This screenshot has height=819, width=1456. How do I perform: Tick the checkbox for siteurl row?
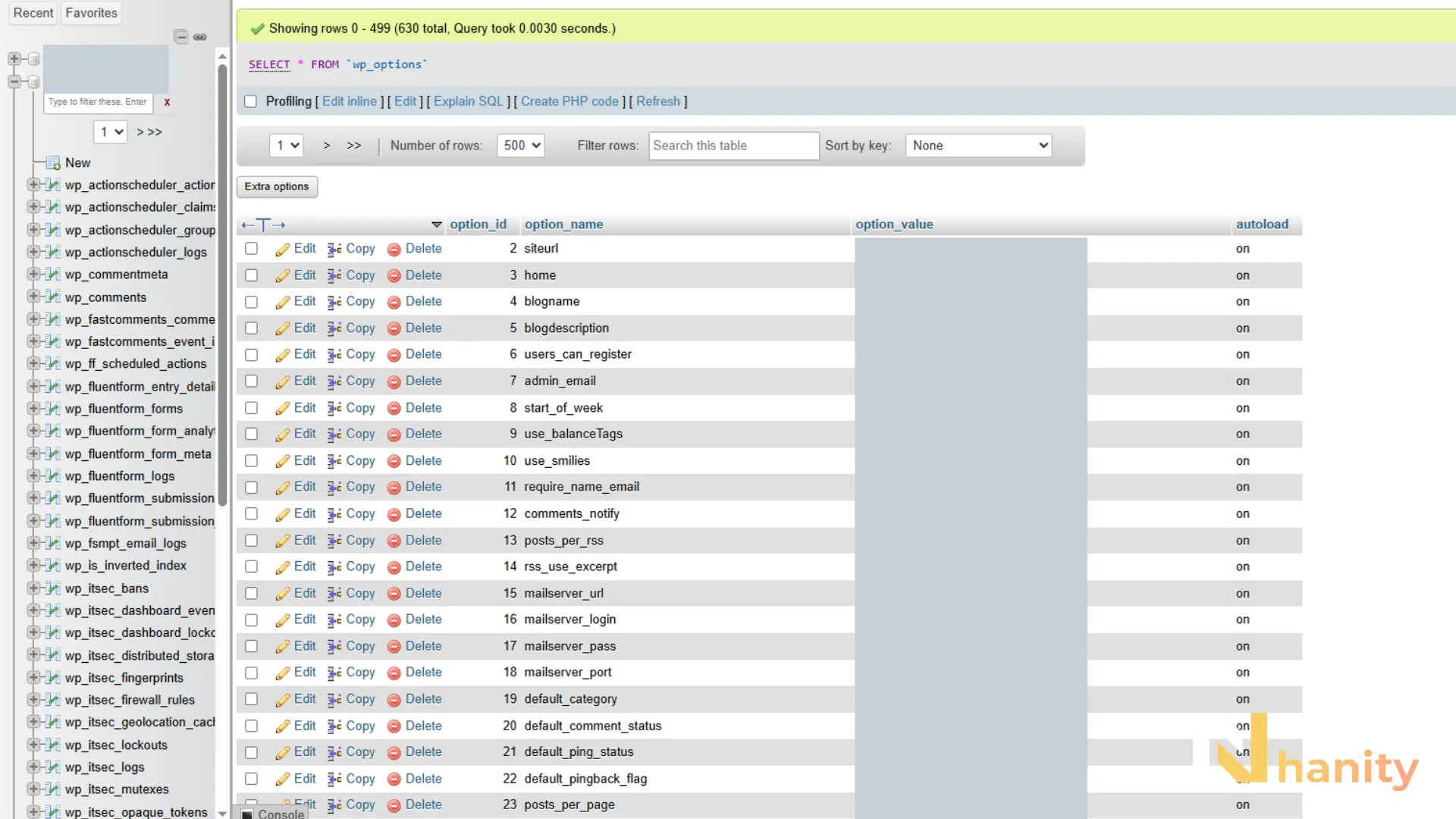click(251, 249)
